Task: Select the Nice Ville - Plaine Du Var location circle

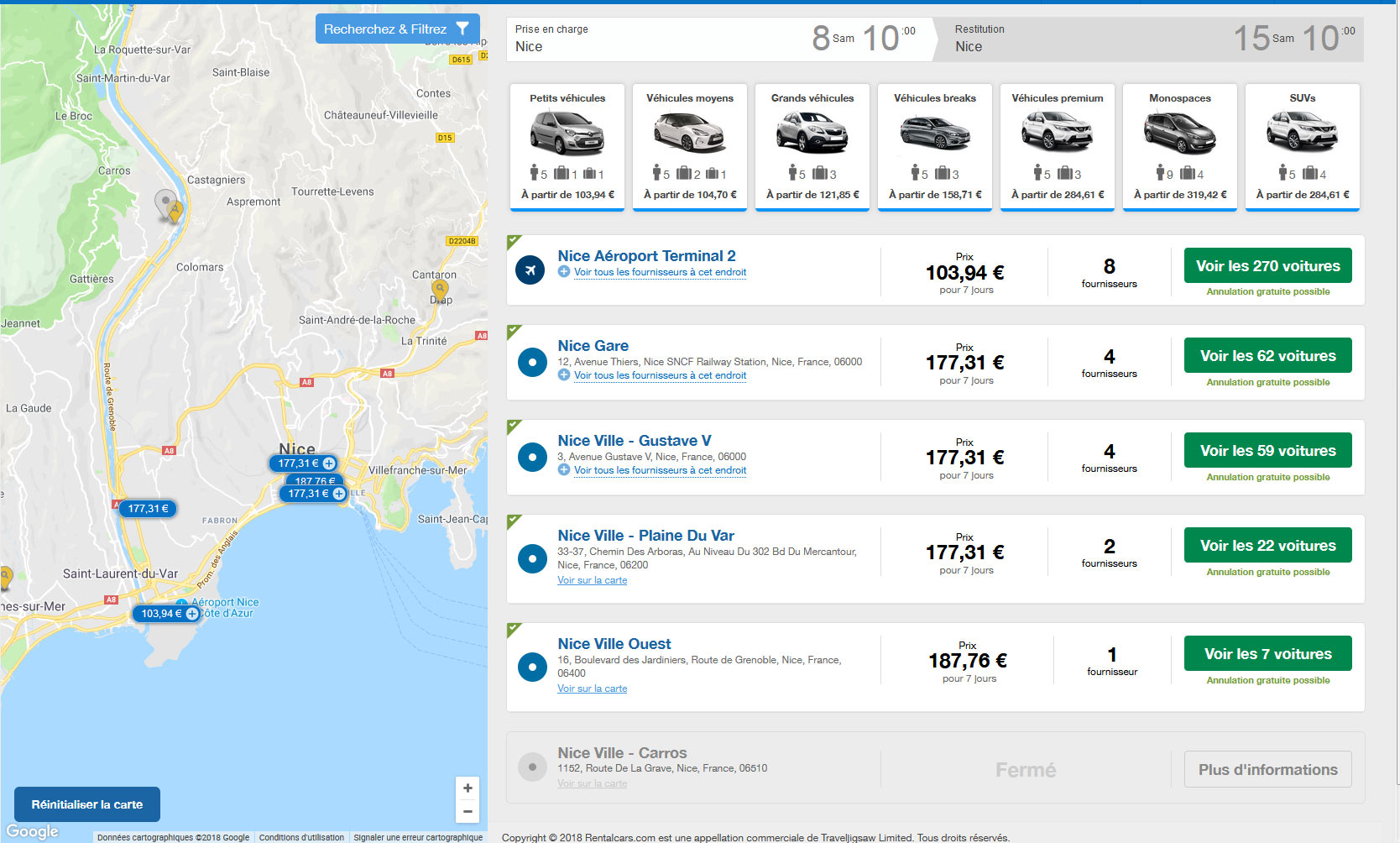Action: coord(532,558)
